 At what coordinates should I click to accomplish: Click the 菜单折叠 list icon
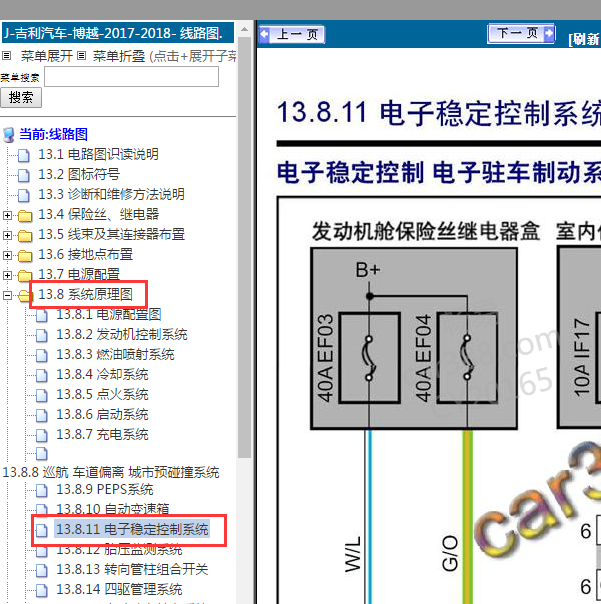(81, 56)
